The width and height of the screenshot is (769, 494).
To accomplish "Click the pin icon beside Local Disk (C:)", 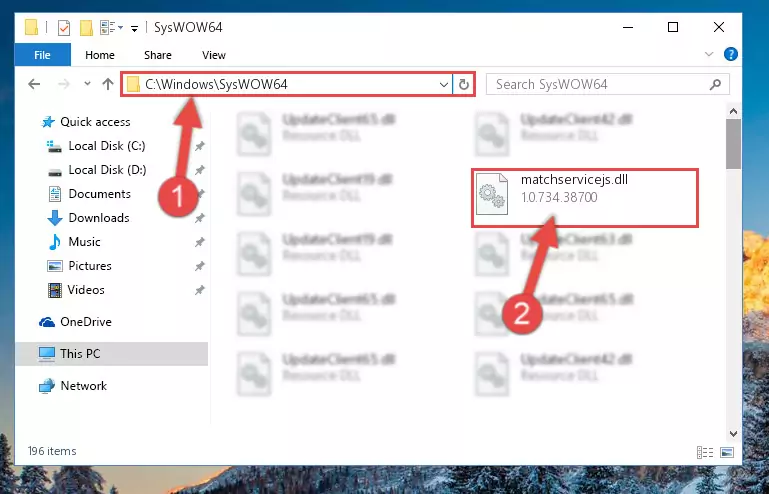I will click(x=200, y=146).
